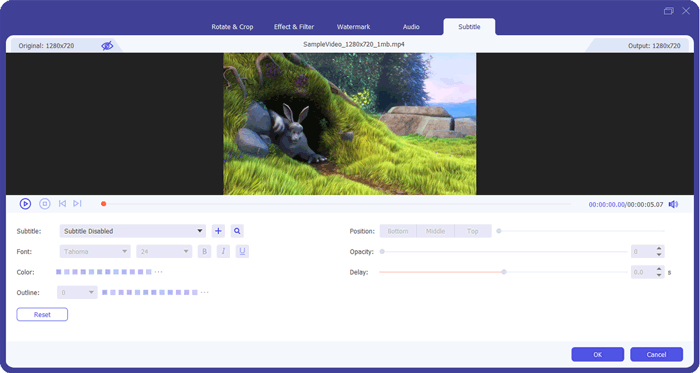Set subtitle position to Top
The height and width of the screenshot is (373, 700).
[473, 231]
